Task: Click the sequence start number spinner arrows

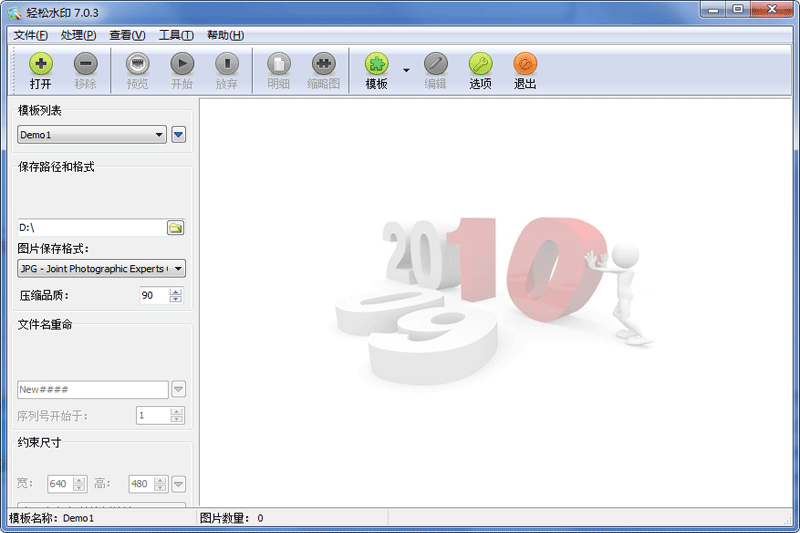Action: click(176, 415)
